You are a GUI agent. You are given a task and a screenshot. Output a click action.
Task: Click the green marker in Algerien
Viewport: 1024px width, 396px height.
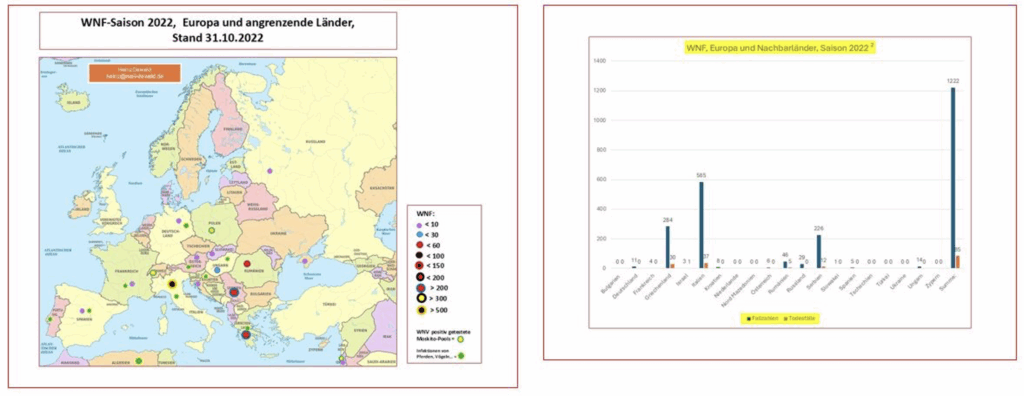pyautogui.click(x=138, y=361)
